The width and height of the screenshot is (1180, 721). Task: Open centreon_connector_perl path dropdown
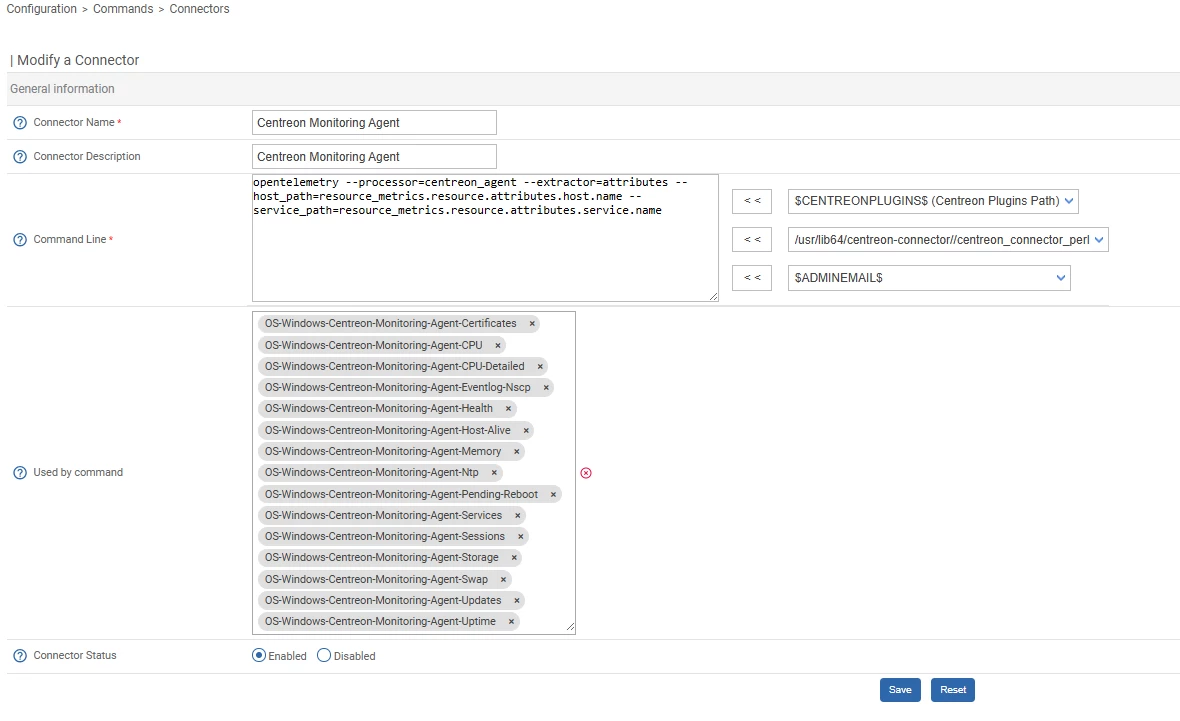947,239
